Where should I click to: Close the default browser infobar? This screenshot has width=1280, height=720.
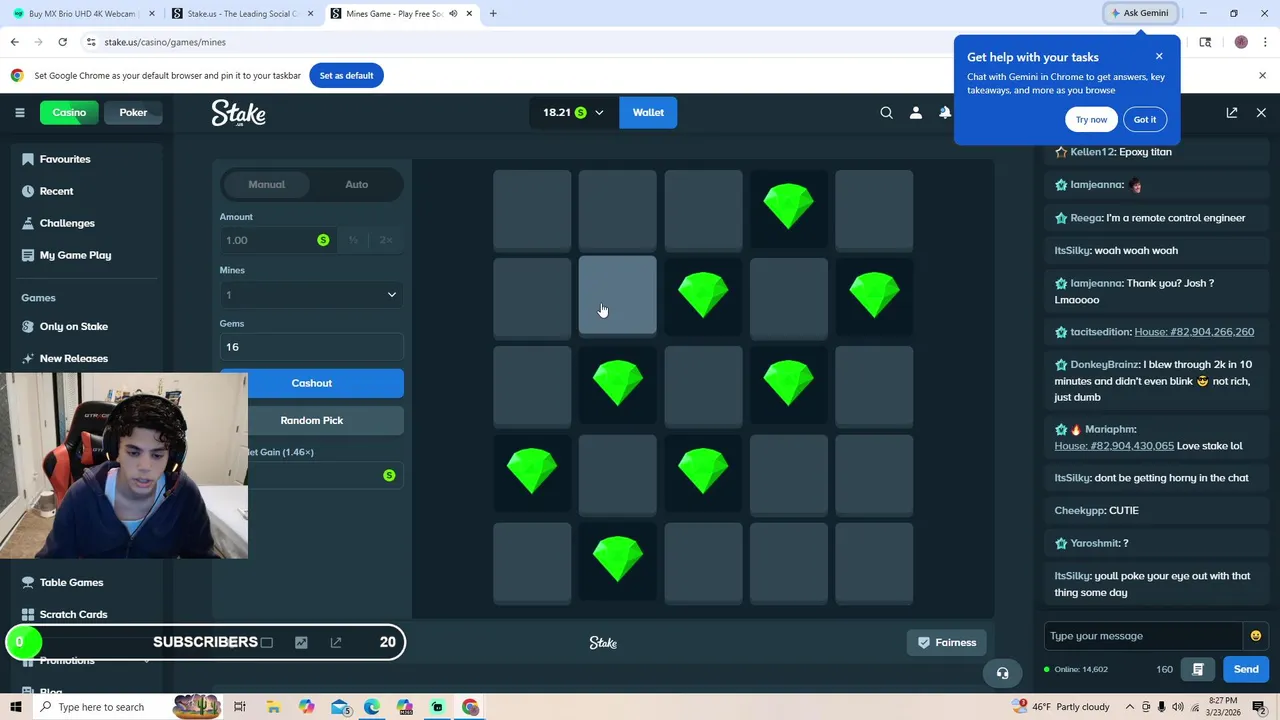[1262, 75]
